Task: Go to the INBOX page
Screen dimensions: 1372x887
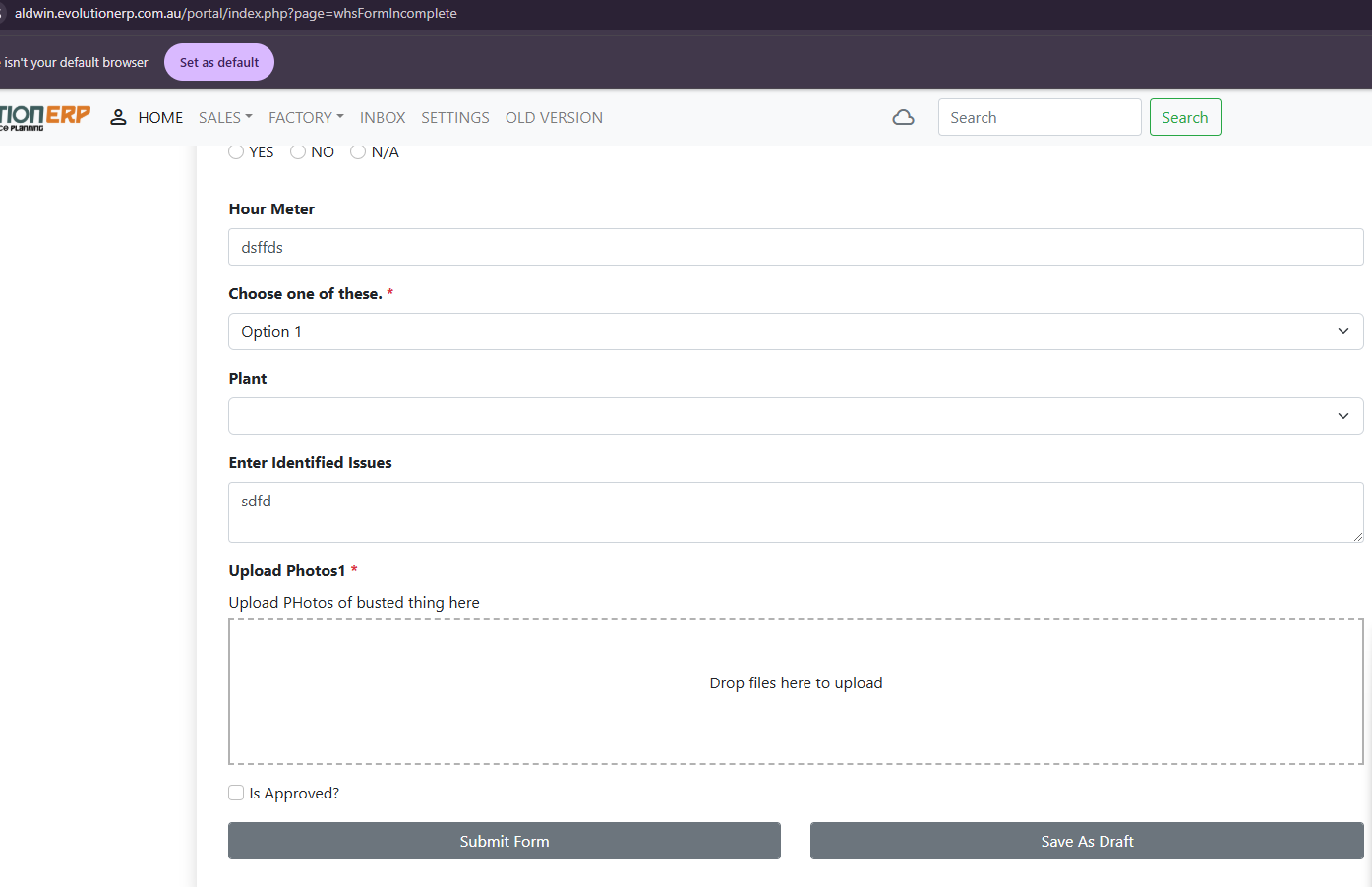Action: tap(383, 118)
